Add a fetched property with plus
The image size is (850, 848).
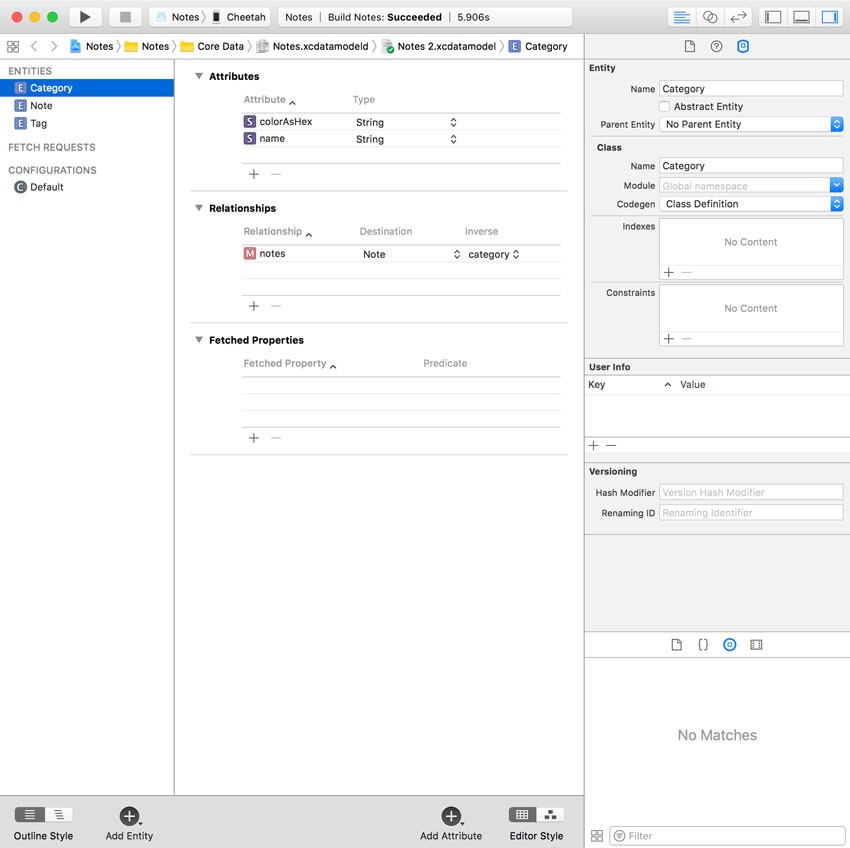point(254,438)
